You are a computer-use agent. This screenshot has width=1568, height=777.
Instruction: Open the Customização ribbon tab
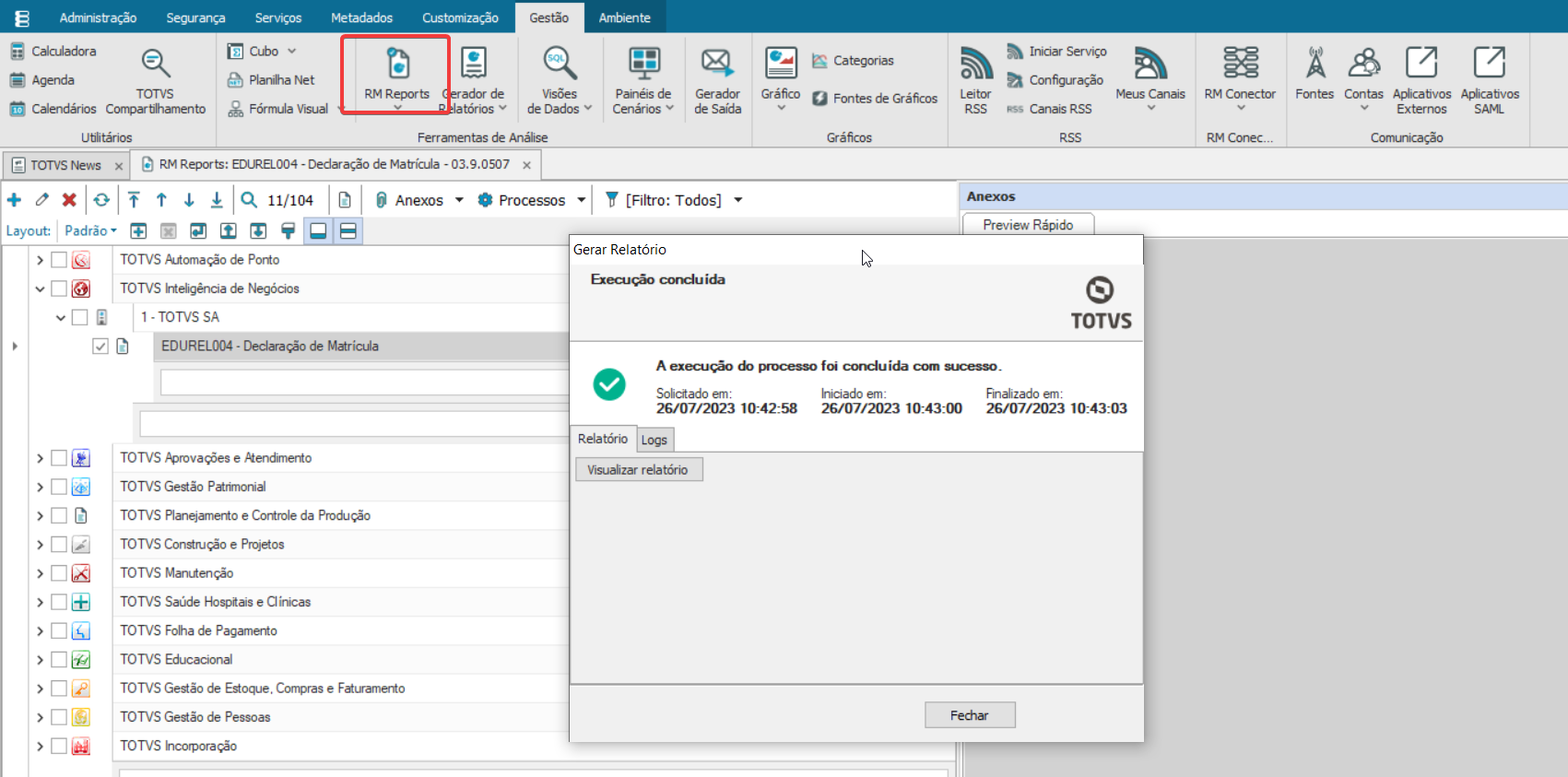(460, 18)
